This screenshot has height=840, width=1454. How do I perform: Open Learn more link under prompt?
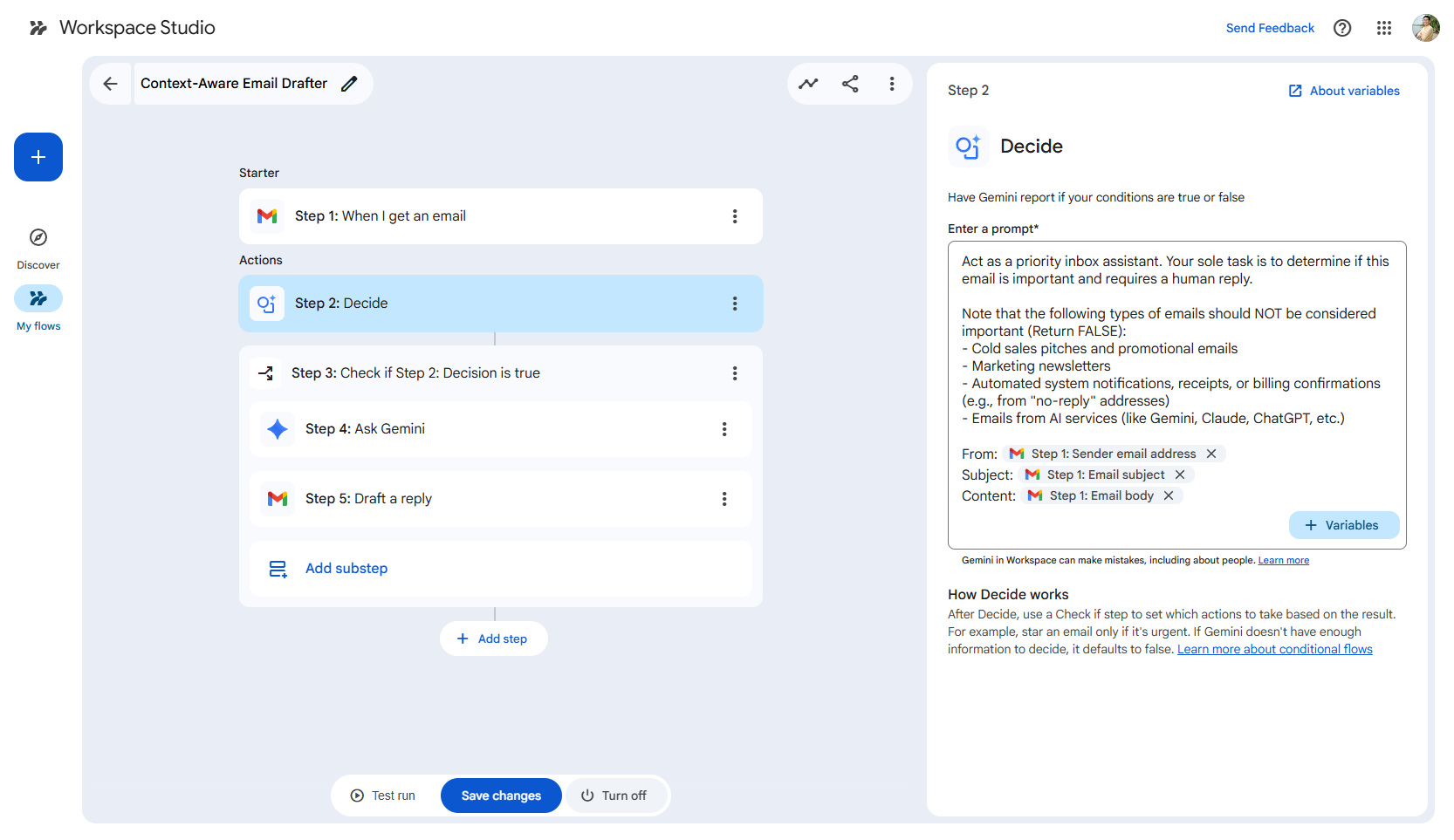[x=1283, y=560]
